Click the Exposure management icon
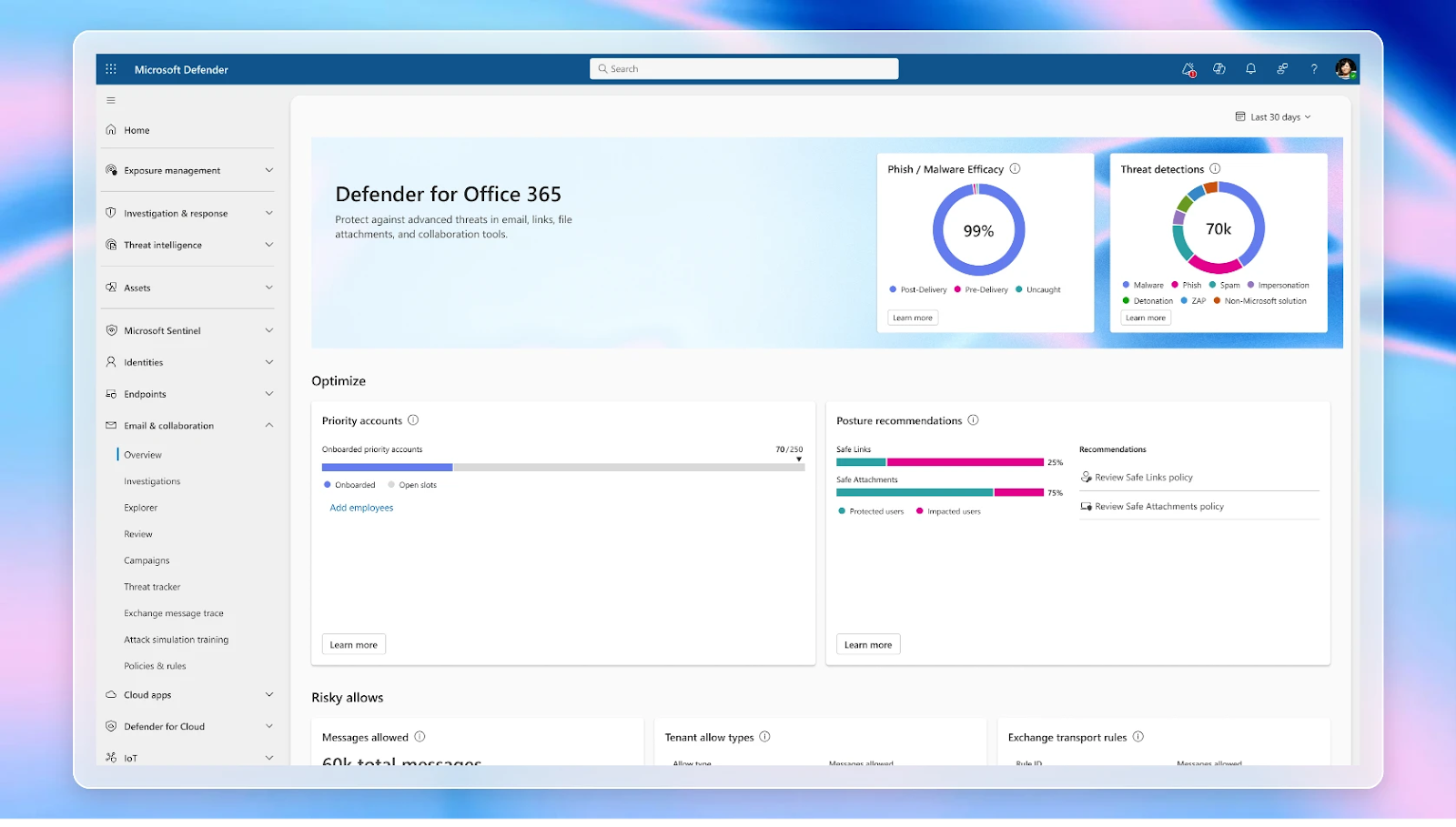 point(111,170)
